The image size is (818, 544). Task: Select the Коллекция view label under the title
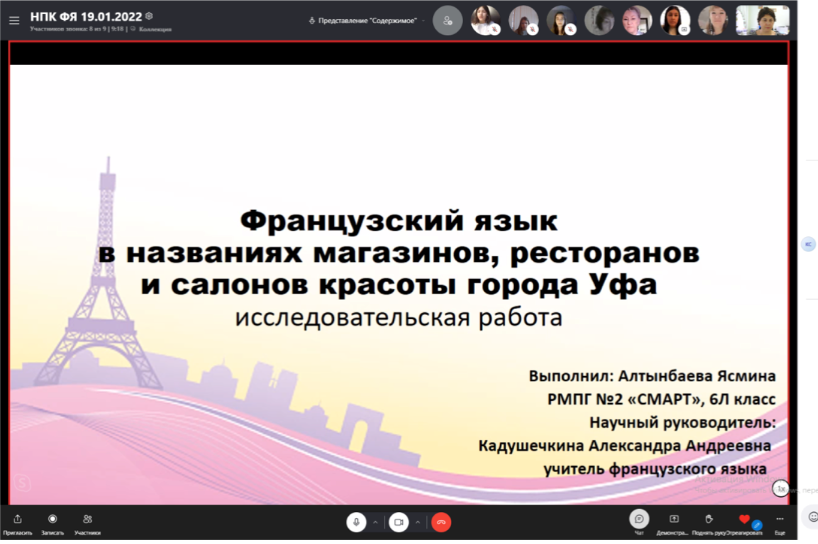[153, 30]
